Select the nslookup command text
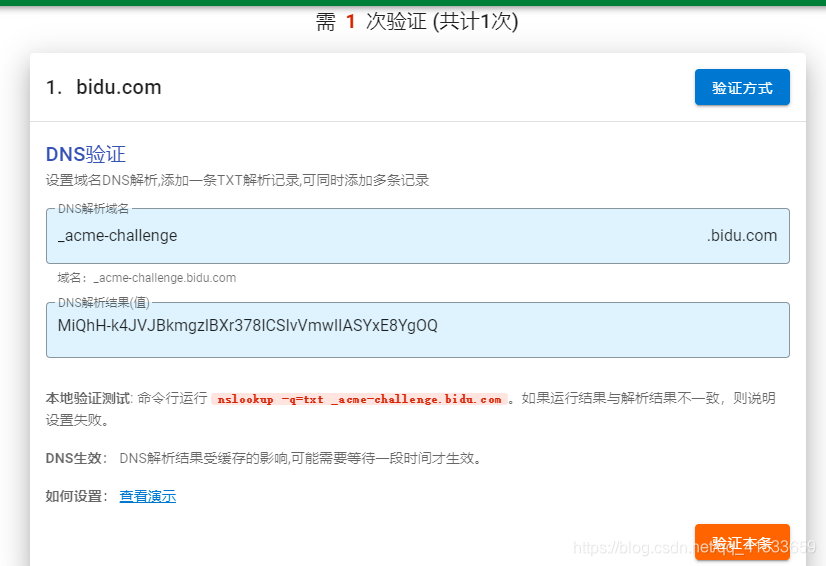Image resolution: width=826 pixels, height=566 pixels. coord(359,399)
